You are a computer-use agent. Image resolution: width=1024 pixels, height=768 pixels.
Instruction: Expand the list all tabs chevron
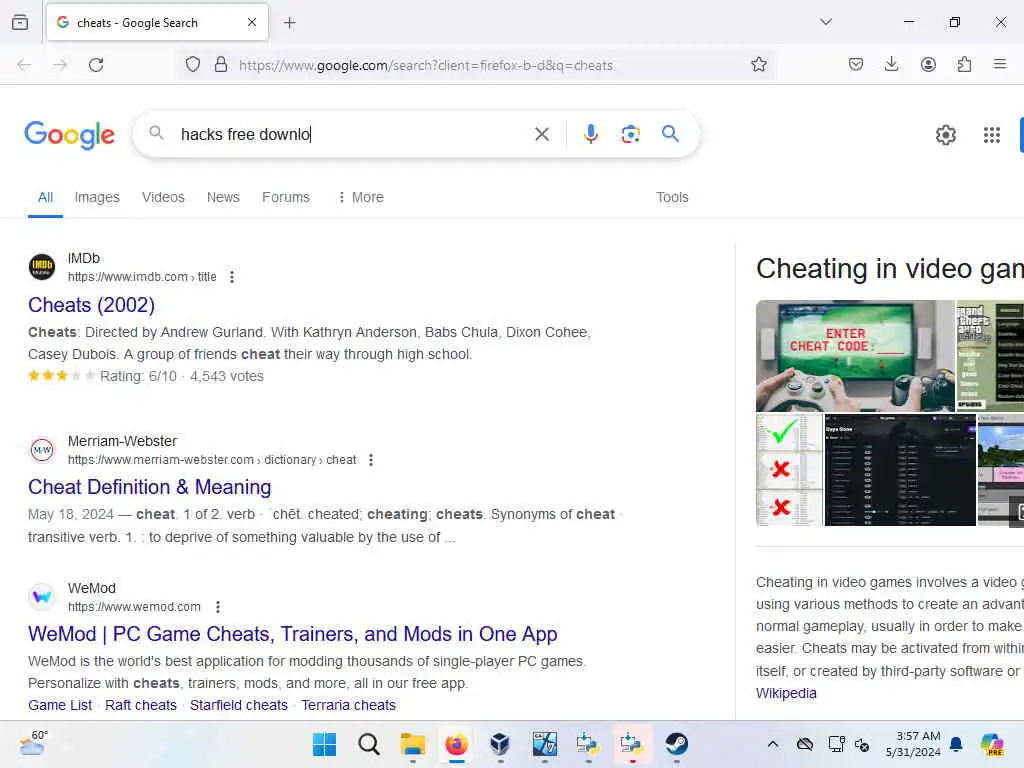click(x=825, y=22)
